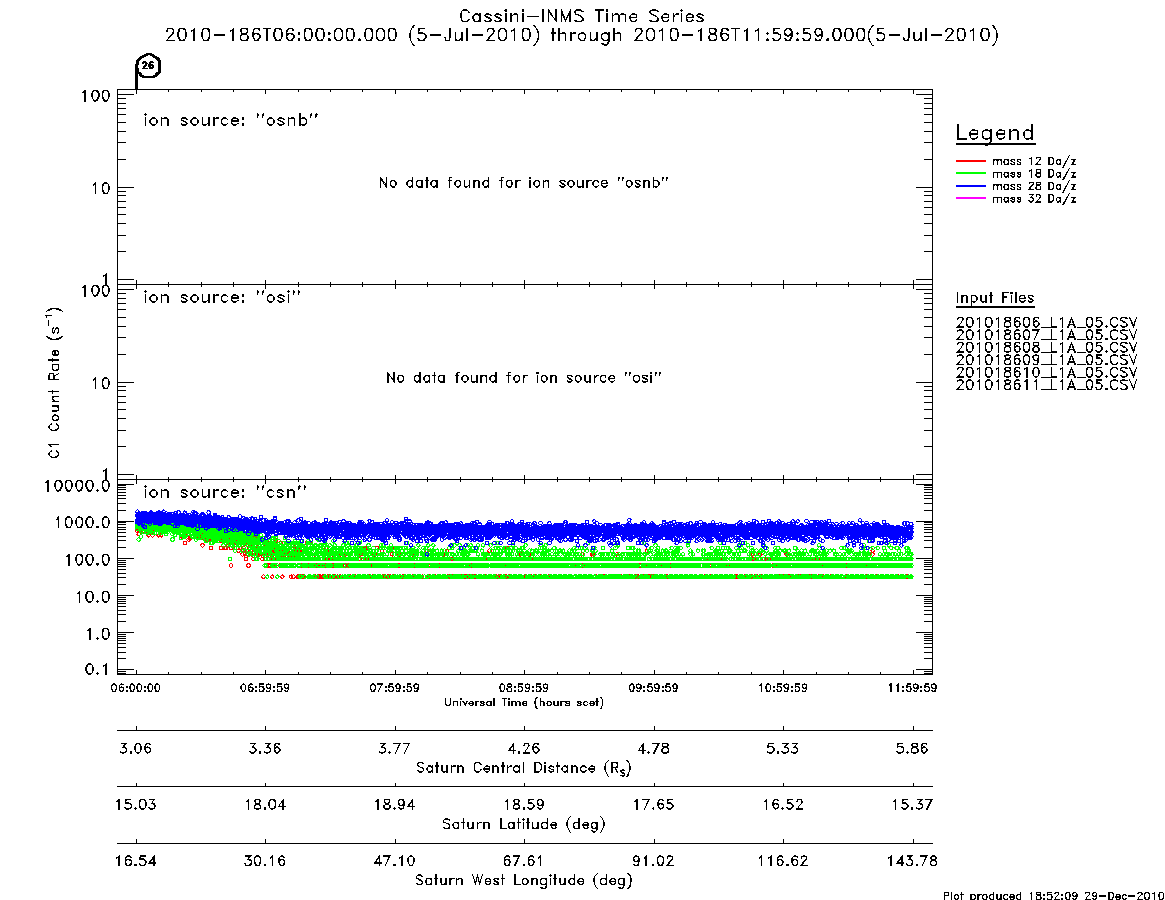Click the 'Saturn Central Distance (Rs)' axis label
This screenshot has width=1165, height=900.
tap(524, 768)
